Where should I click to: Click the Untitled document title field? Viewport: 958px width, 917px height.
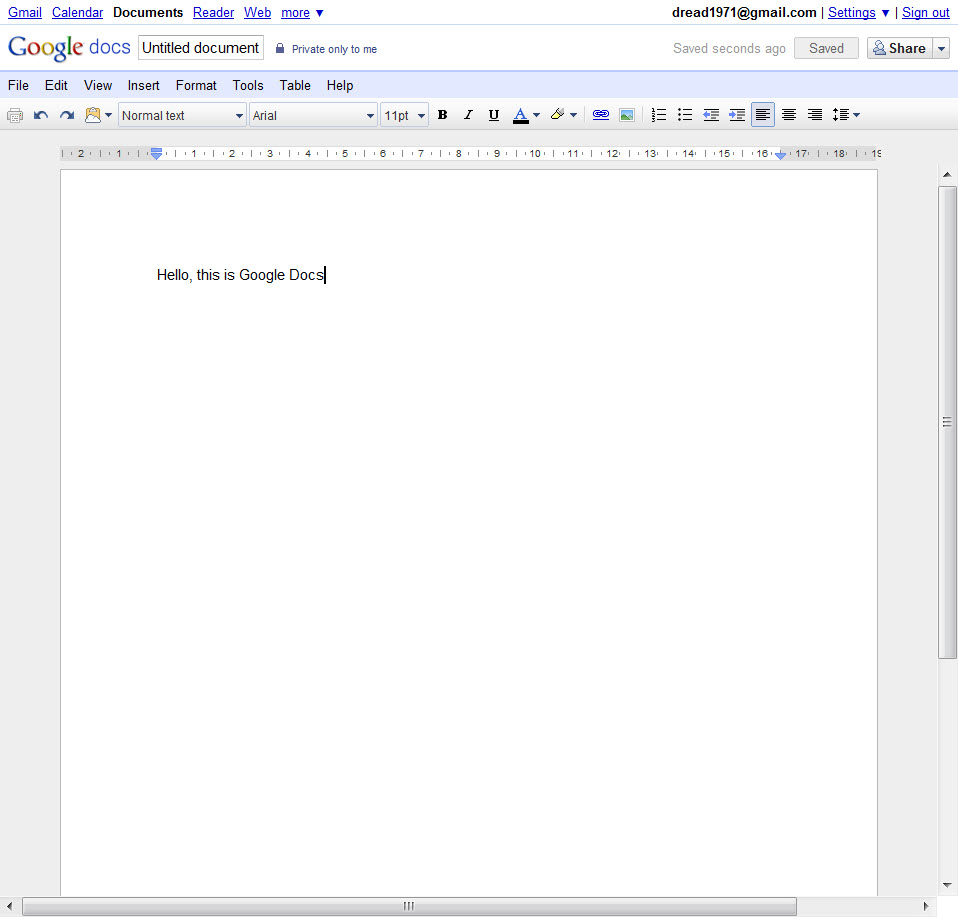(x=200, y=48)
